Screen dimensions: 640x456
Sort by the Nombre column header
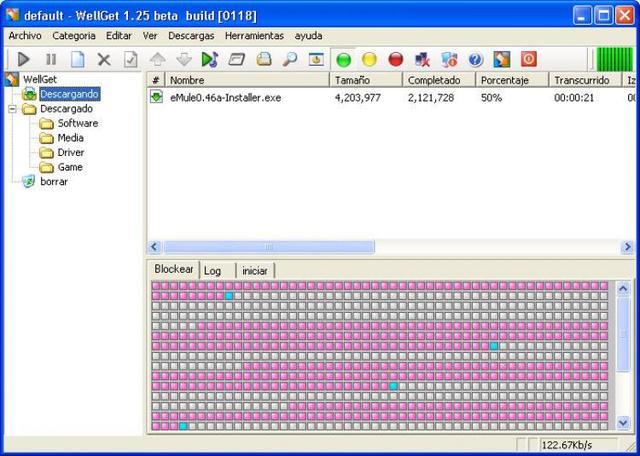[247, 80]
